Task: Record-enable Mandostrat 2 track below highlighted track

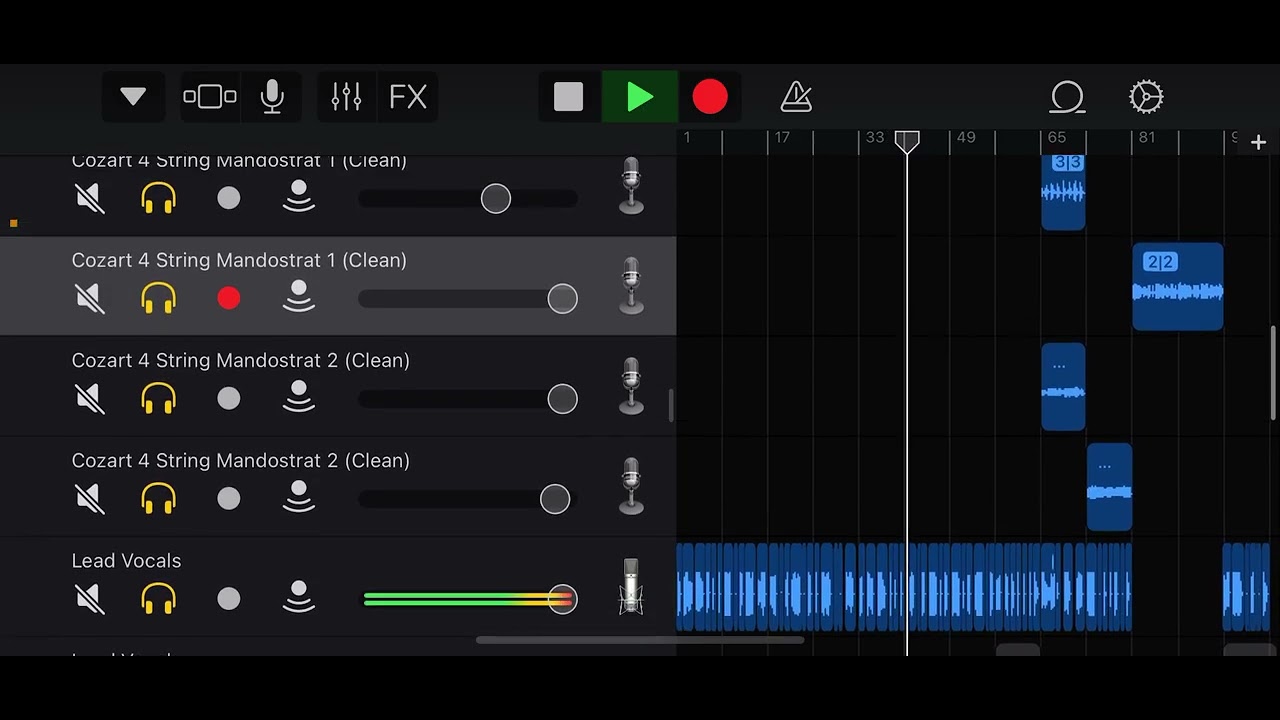Action: click(229, 398)
